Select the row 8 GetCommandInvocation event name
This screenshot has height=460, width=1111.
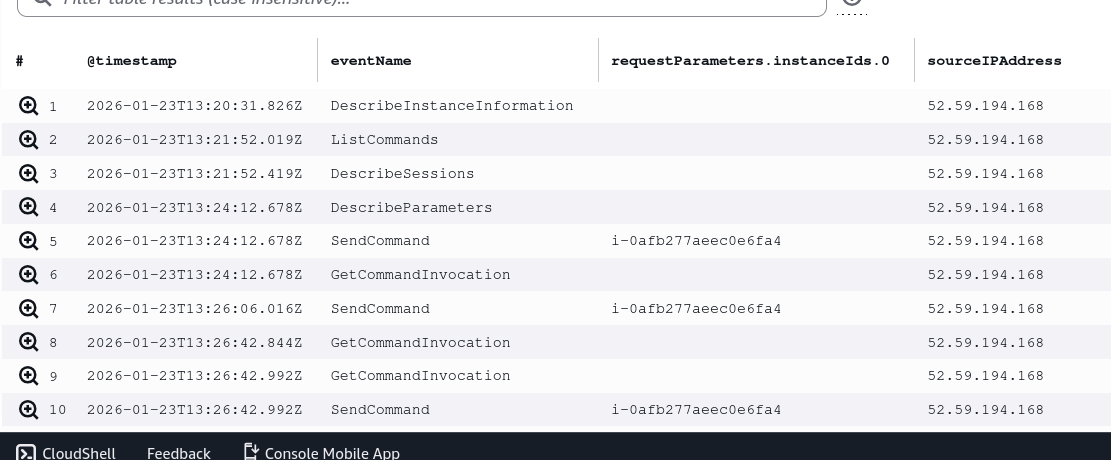click(x=420, y=343)
